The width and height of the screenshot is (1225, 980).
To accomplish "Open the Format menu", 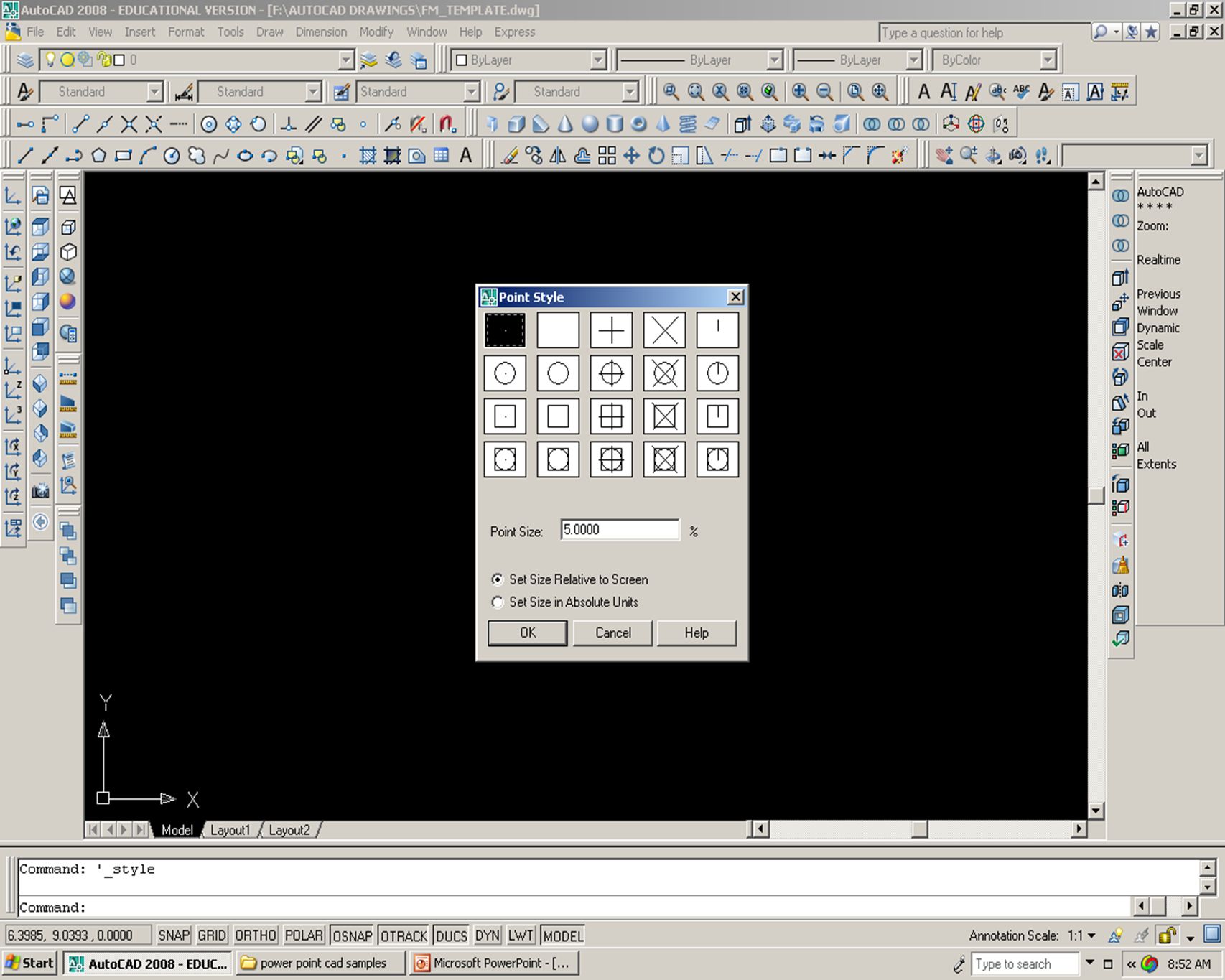I will click(186, 32).
